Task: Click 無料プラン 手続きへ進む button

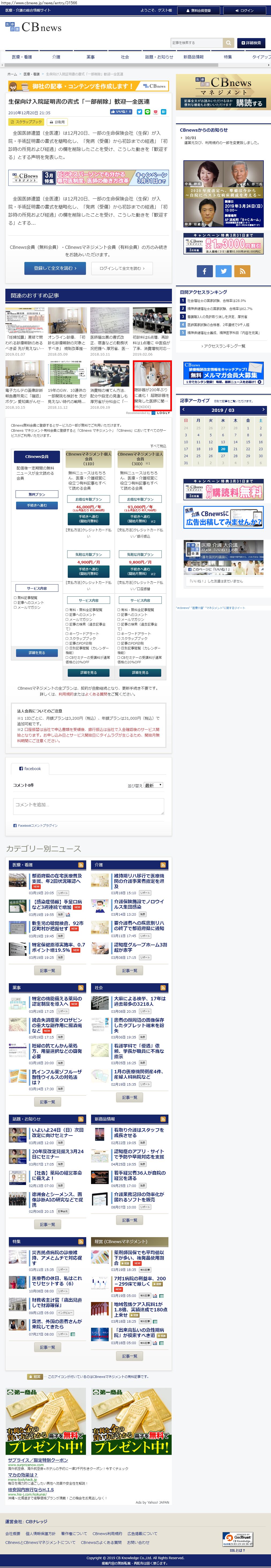Action: coord(36,505)
